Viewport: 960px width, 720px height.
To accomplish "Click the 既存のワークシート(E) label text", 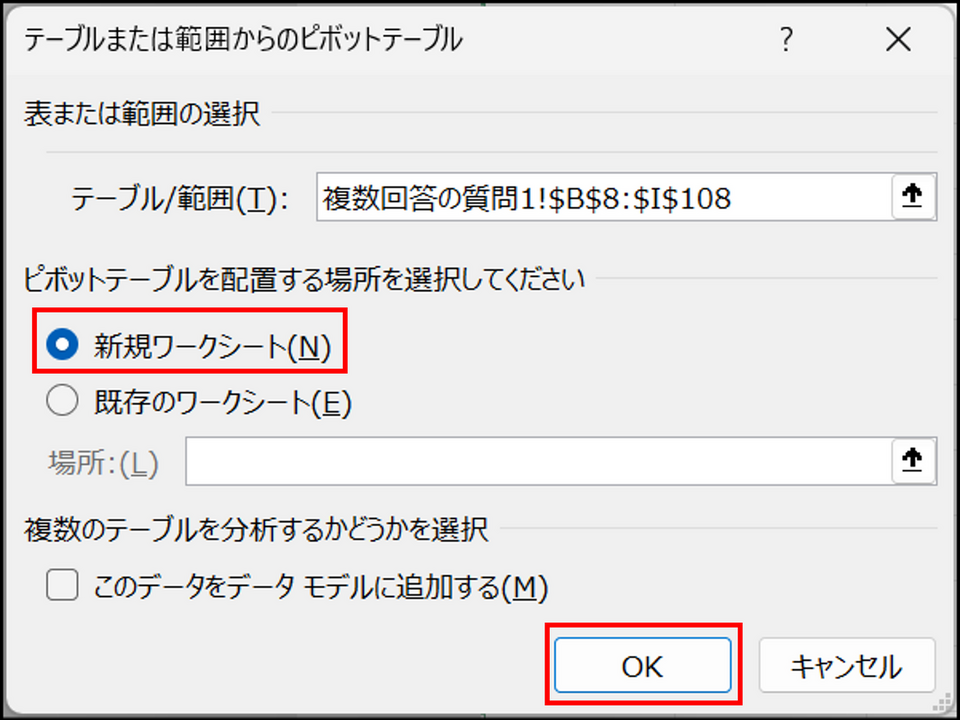I will coord(223,403).
